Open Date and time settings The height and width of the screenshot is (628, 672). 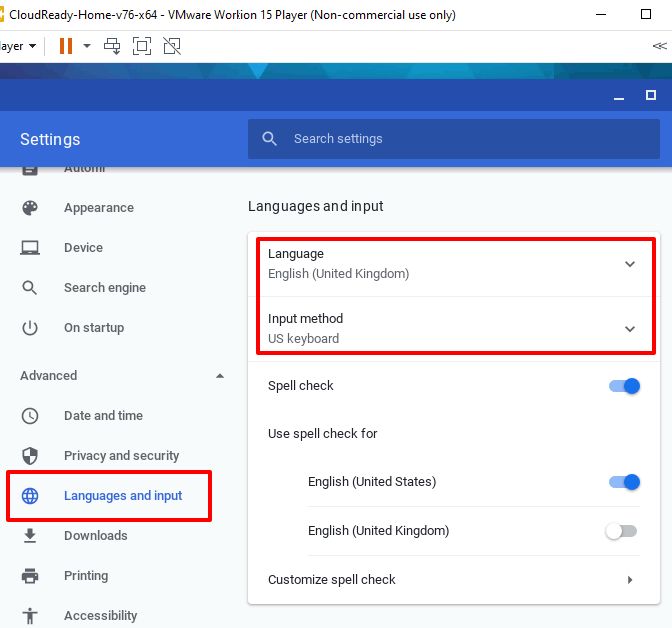(x=103, y=416)
